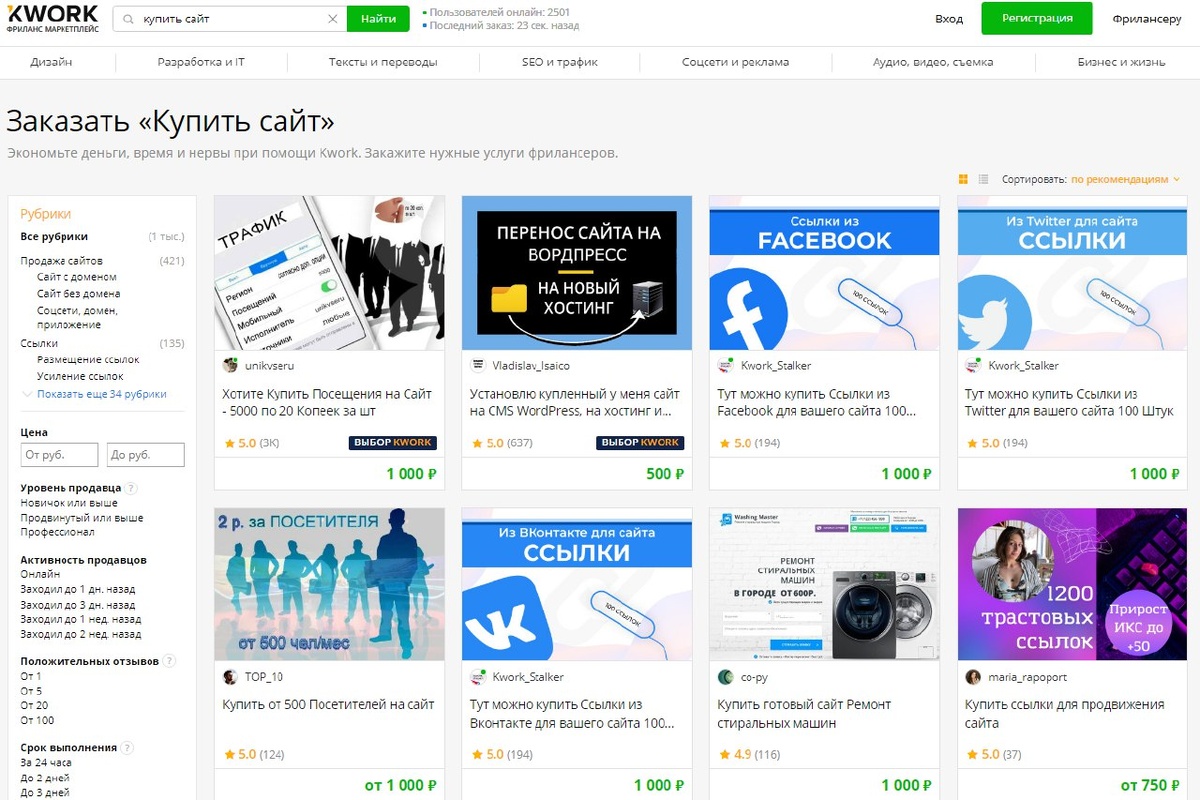
Task: Click help icon next to Положительных отзывов
Action: 169,661
